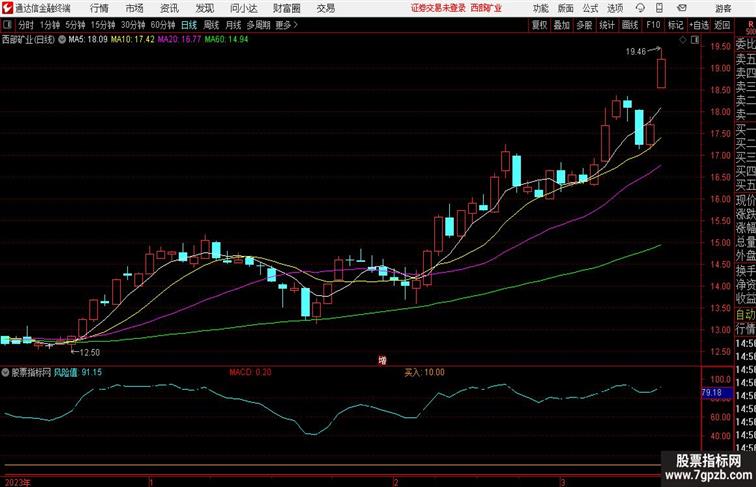Click the 通达信 red logo icon
The height and width of the screenshot is (487, 756).
click(x=7, y=8)
